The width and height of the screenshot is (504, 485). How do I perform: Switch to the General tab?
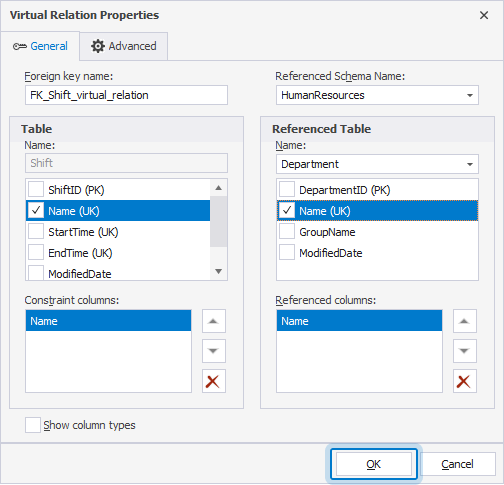(40, 46)
